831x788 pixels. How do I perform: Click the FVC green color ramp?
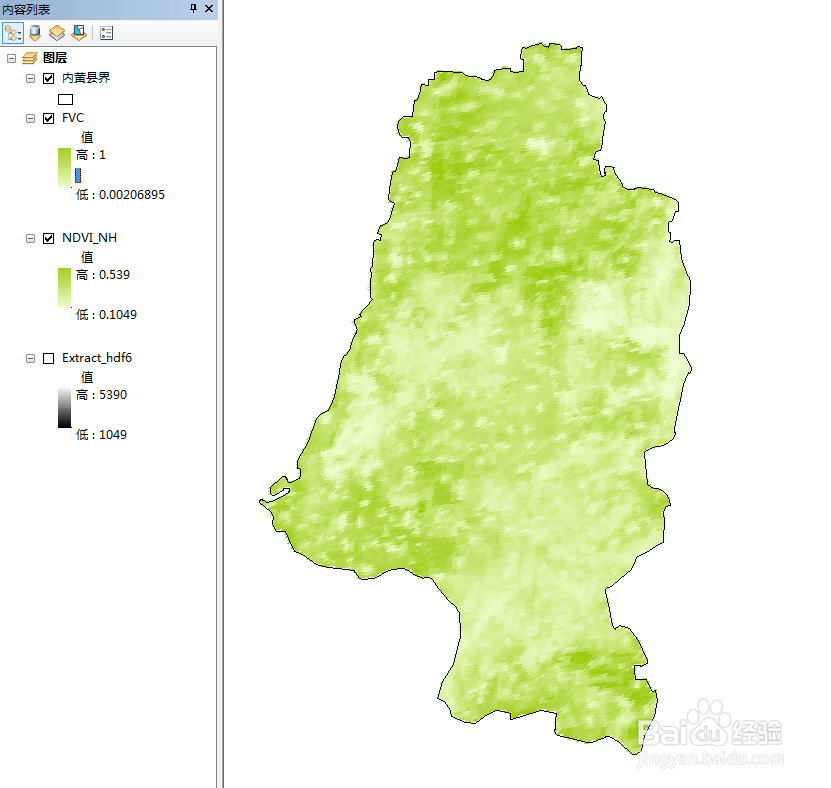(64, 168)
